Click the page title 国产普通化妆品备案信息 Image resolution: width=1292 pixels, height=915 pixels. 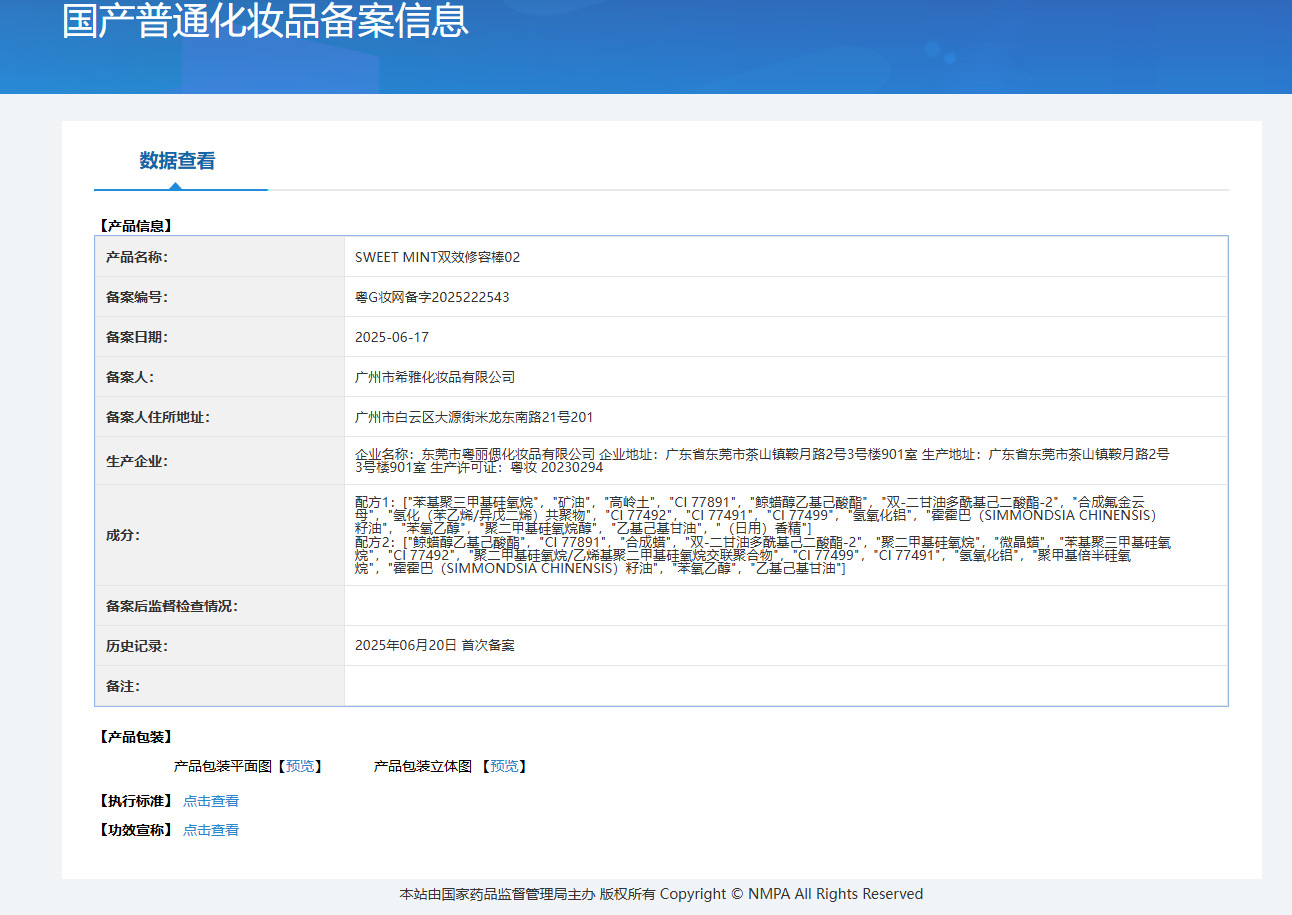pos(265,21)
